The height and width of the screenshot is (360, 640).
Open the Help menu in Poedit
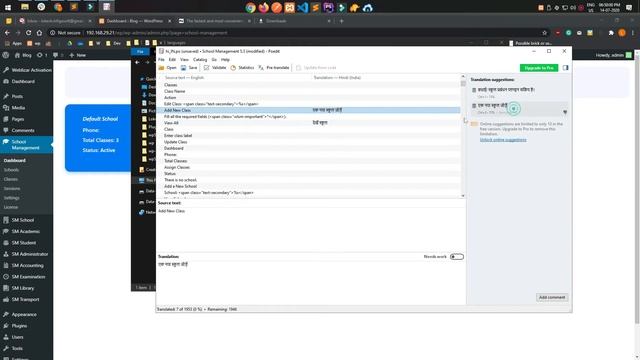pos(225,60)
